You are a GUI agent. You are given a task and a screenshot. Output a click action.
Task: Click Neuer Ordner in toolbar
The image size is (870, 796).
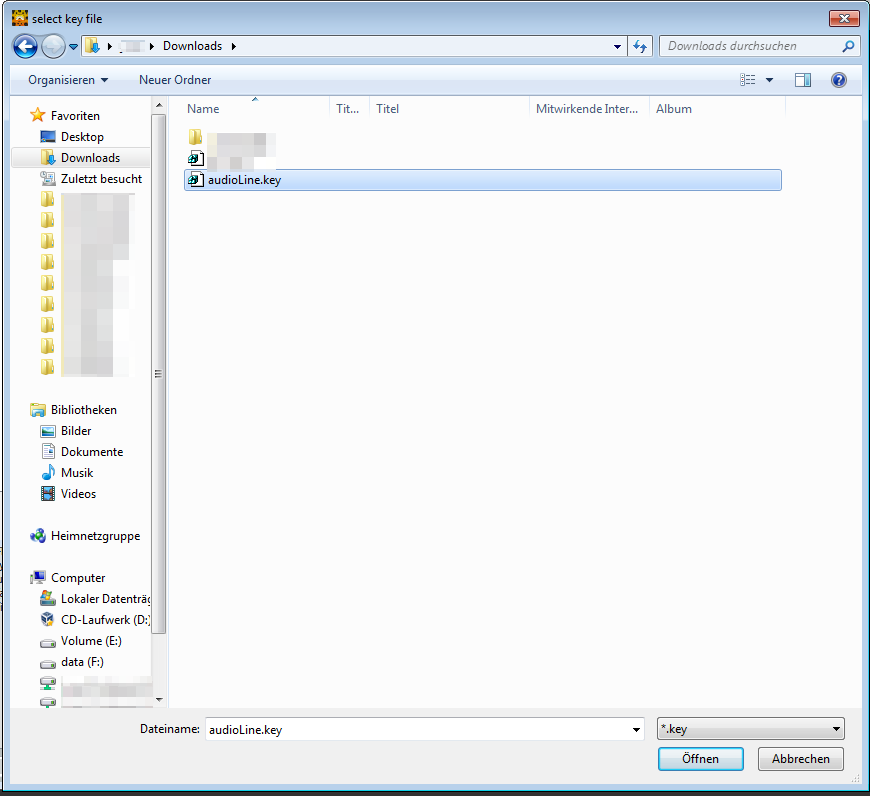point(175,80)
